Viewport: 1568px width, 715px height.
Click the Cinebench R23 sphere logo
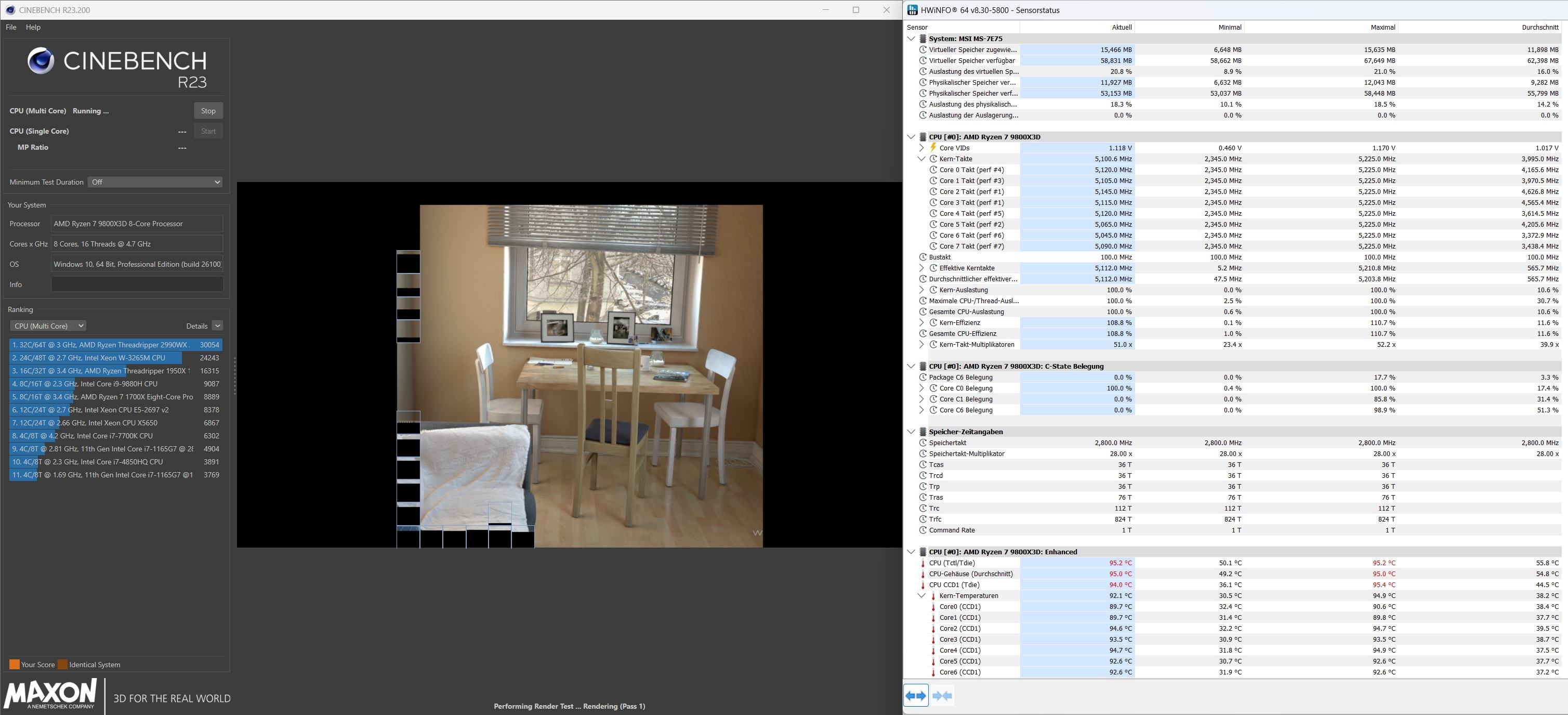pos(41,60)
